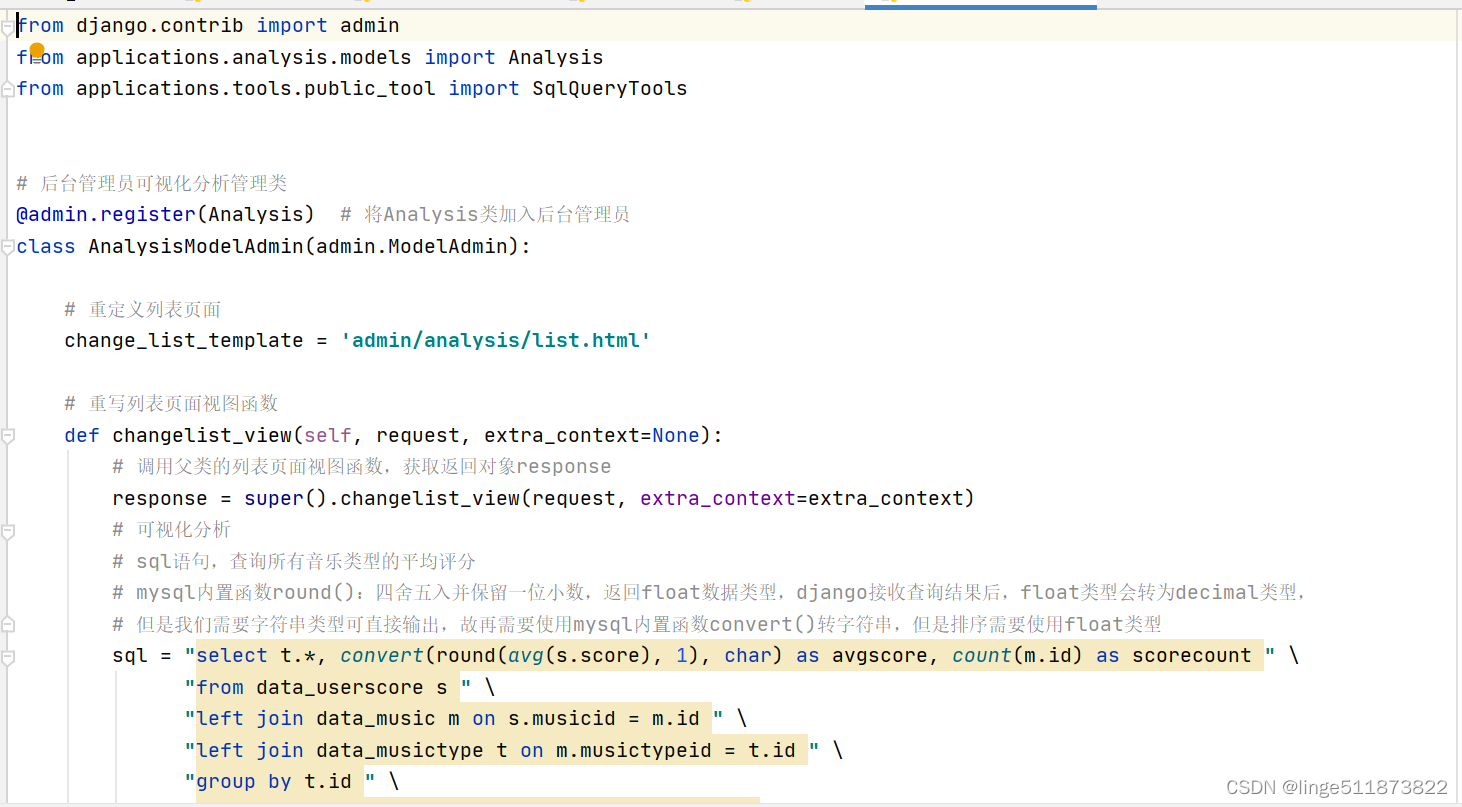Image resolution: width=1462 pixels, height=807 pixels.
Task: Collapse the AnalysisModelAdmin class fold marker
Action: click(8, 247)
